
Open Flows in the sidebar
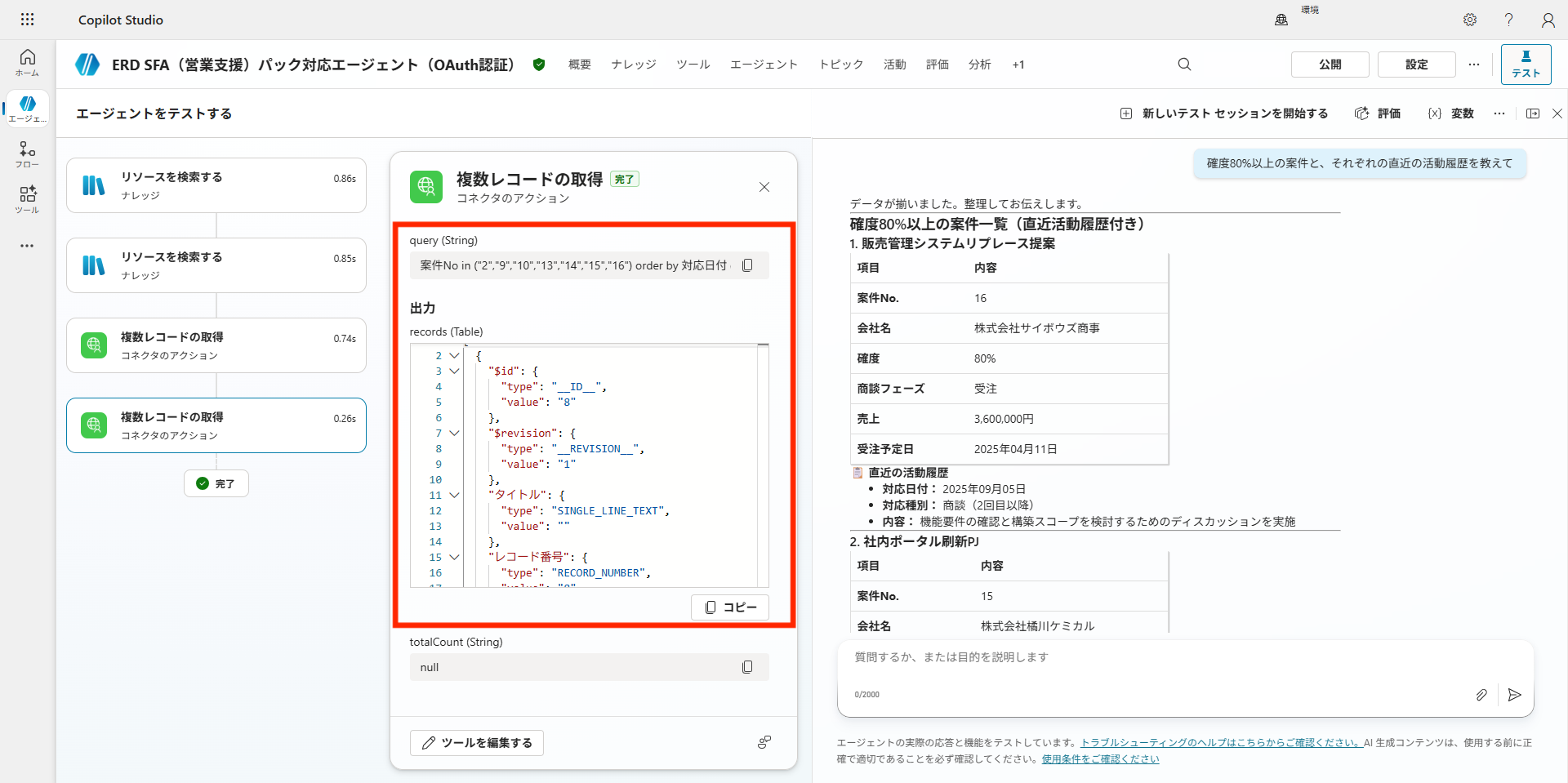(x=27, y=154)
